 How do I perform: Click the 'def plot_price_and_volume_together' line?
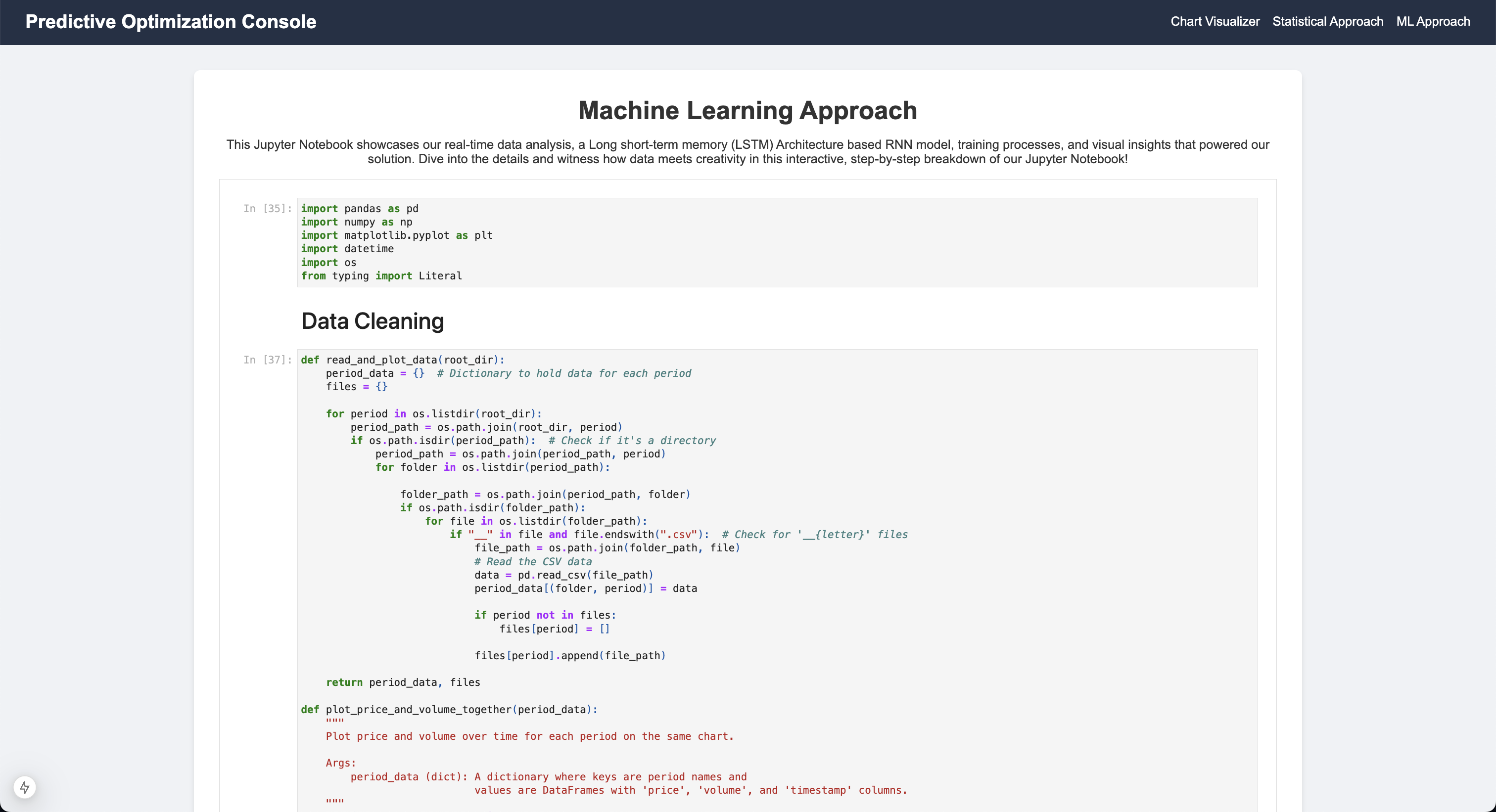(x=449, y=709)
